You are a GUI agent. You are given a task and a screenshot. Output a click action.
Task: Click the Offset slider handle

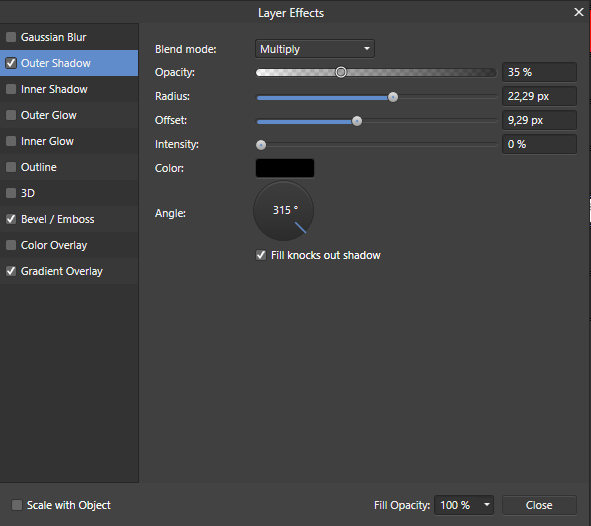click(357, 121)
